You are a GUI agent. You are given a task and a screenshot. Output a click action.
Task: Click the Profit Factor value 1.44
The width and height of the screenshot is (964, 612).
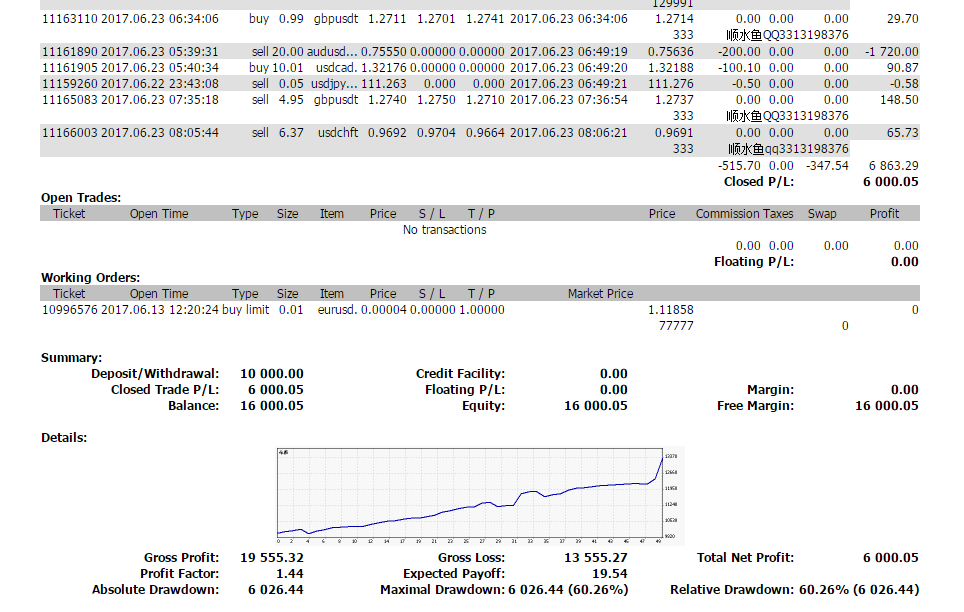tap(290, 574)
